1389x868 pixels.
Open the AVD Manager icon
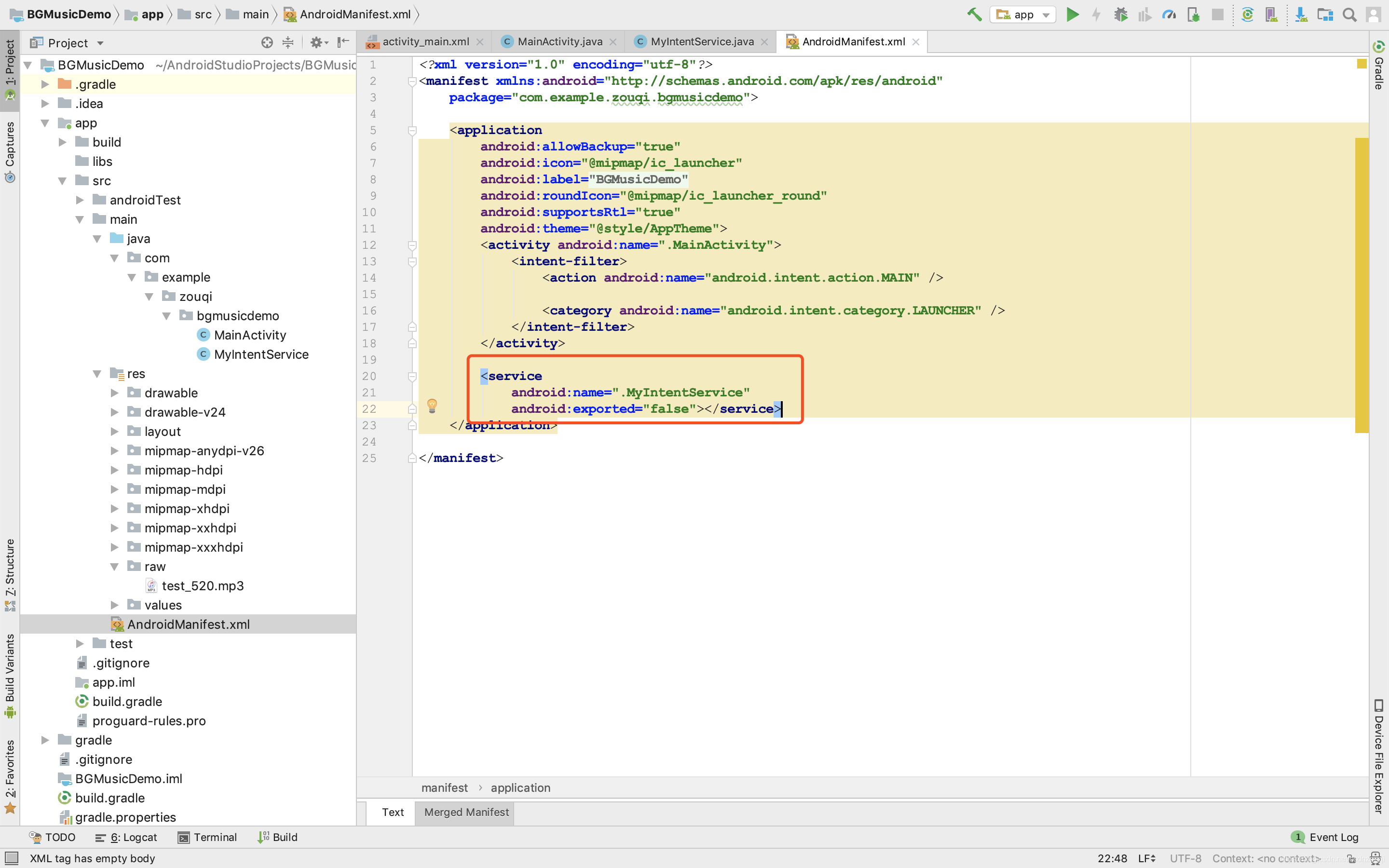1271,14
